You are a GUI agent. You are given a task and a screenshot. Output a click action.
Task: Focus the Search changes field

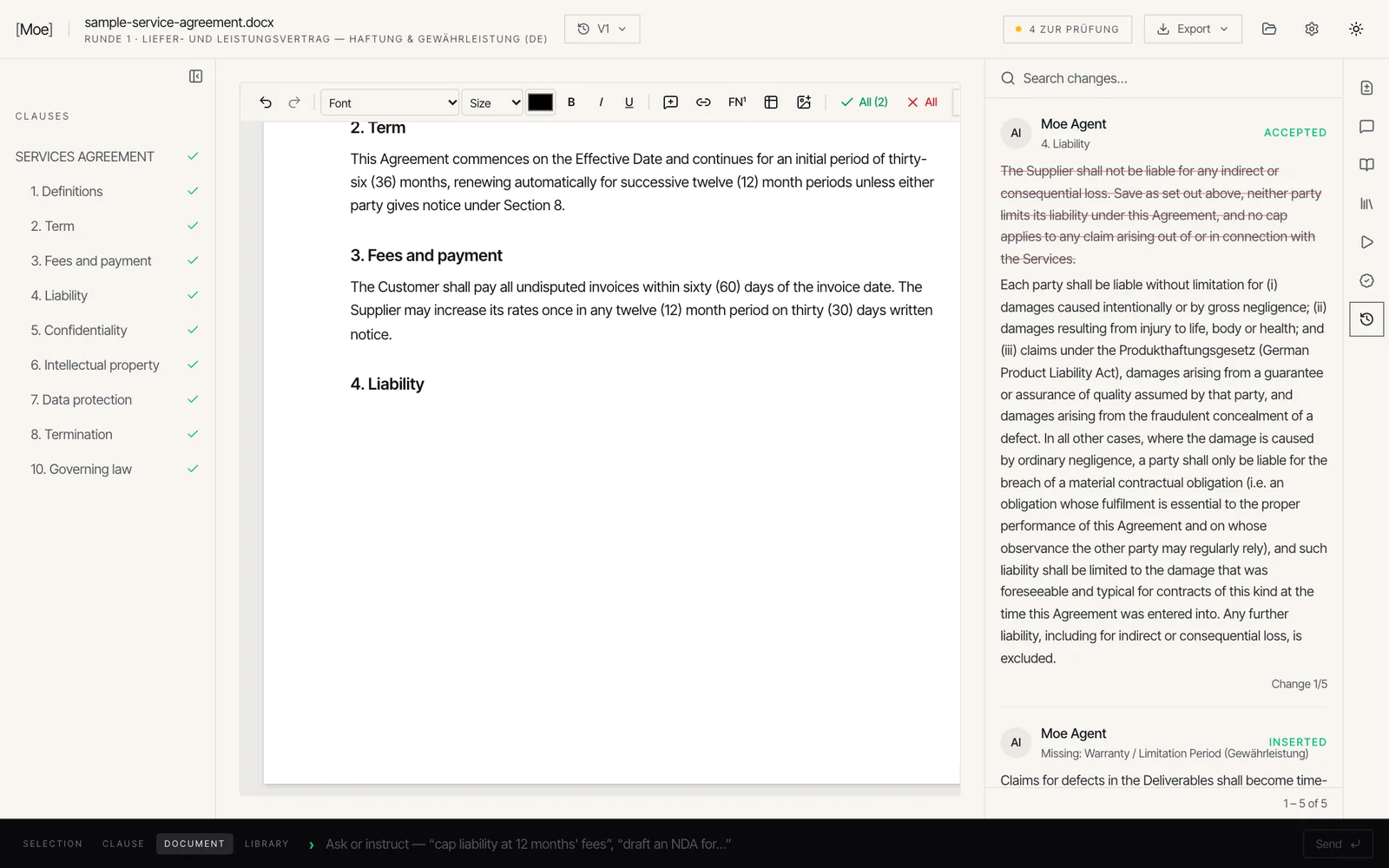1163,78
